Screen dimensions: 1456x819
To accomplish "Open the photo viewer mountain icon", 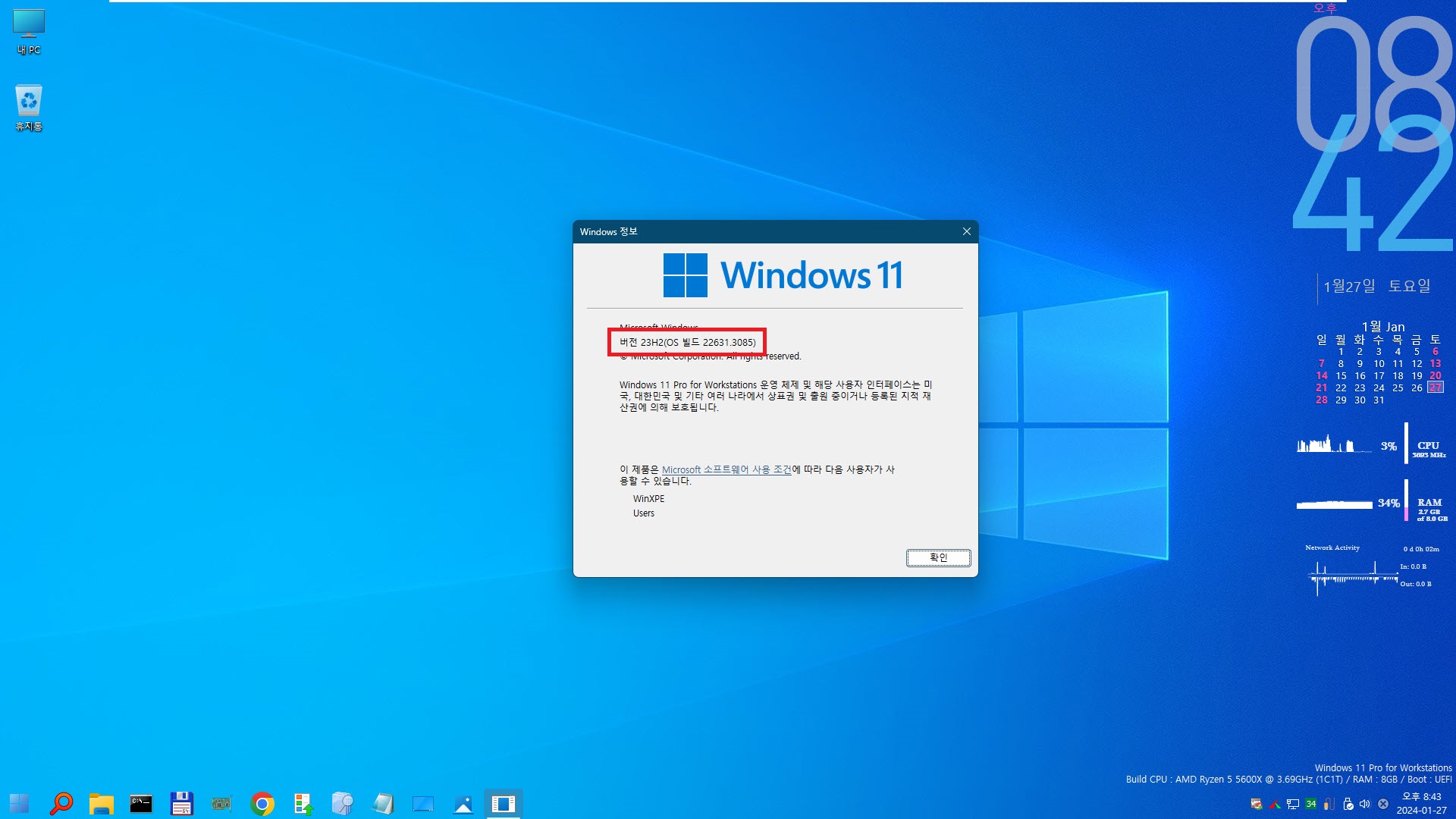I will coord(463,803).
